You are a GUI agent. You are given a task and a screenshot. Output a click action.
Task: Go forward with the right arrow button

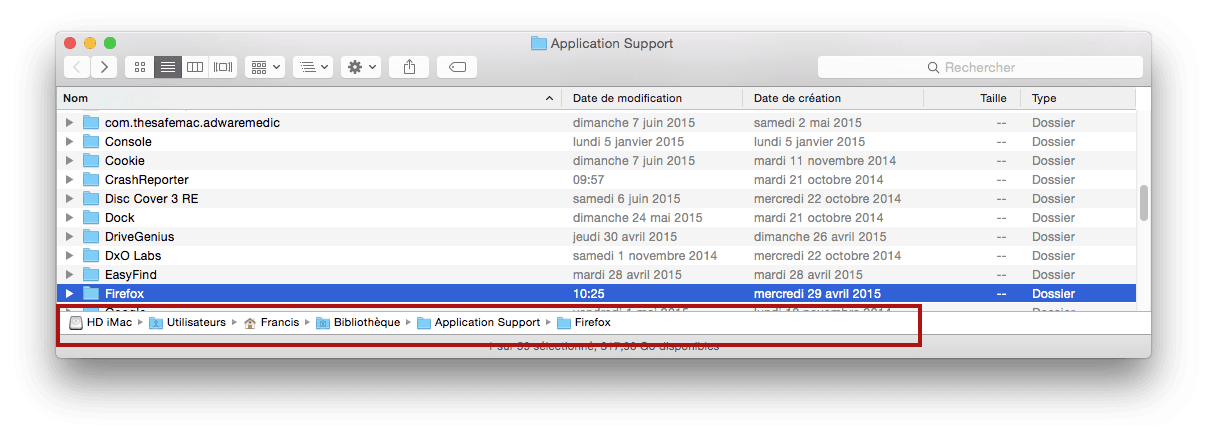pyautogui.click(x=104, y=67)
